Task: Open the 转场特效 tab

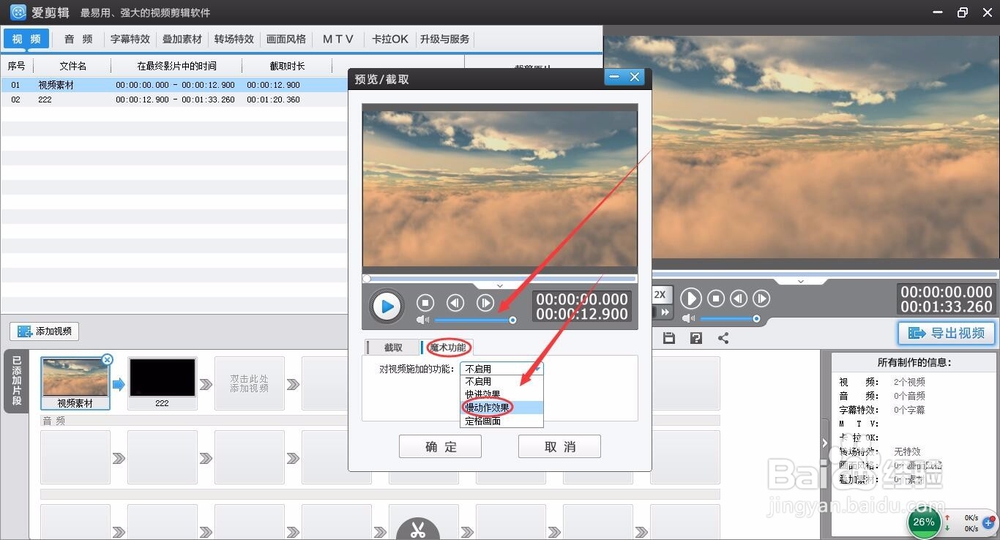Action: (234, 39)
